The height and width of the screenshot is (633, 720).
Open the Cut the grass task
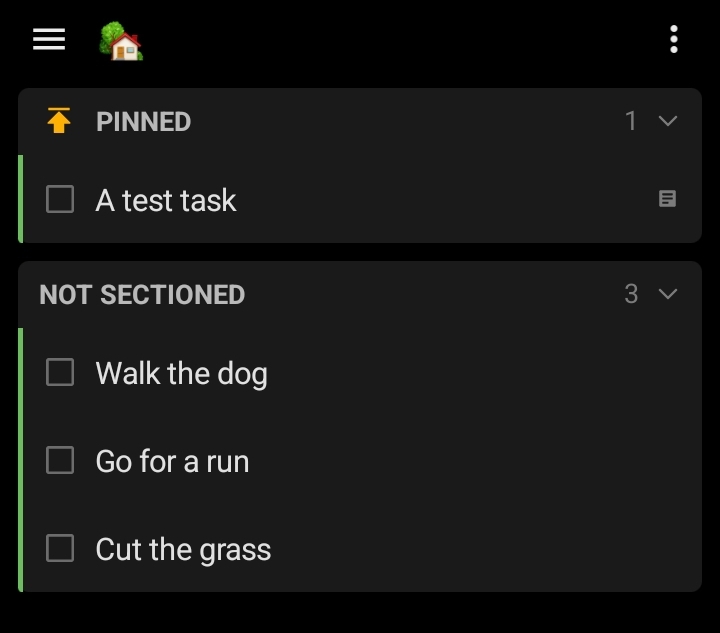[183, 549]
